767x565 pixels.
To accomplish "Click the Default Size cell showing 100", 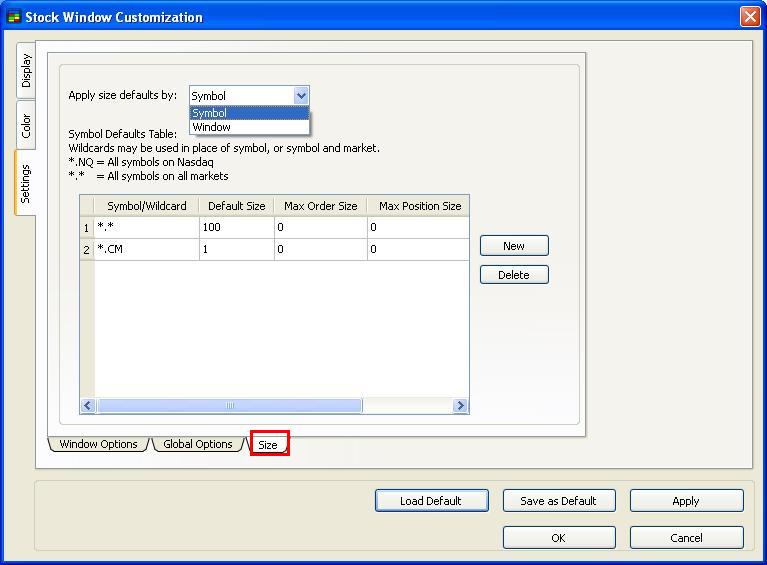I will [x=236, y=228].
